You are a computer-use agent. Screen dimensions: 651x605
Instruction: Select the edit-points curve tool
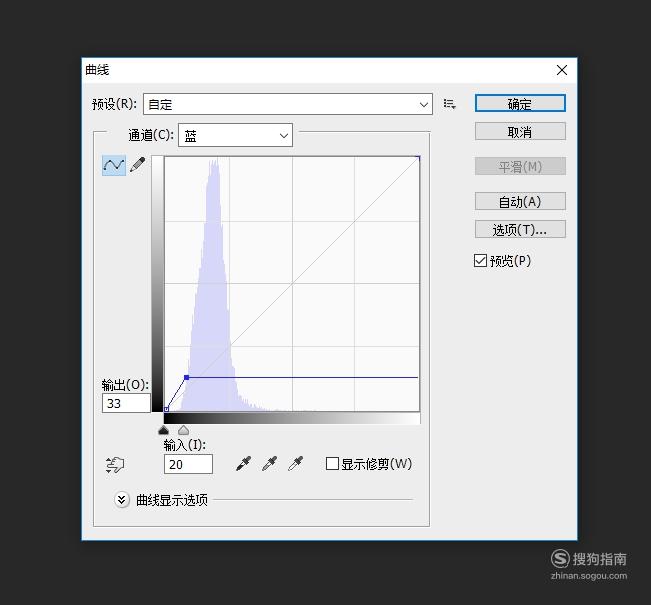114,165
